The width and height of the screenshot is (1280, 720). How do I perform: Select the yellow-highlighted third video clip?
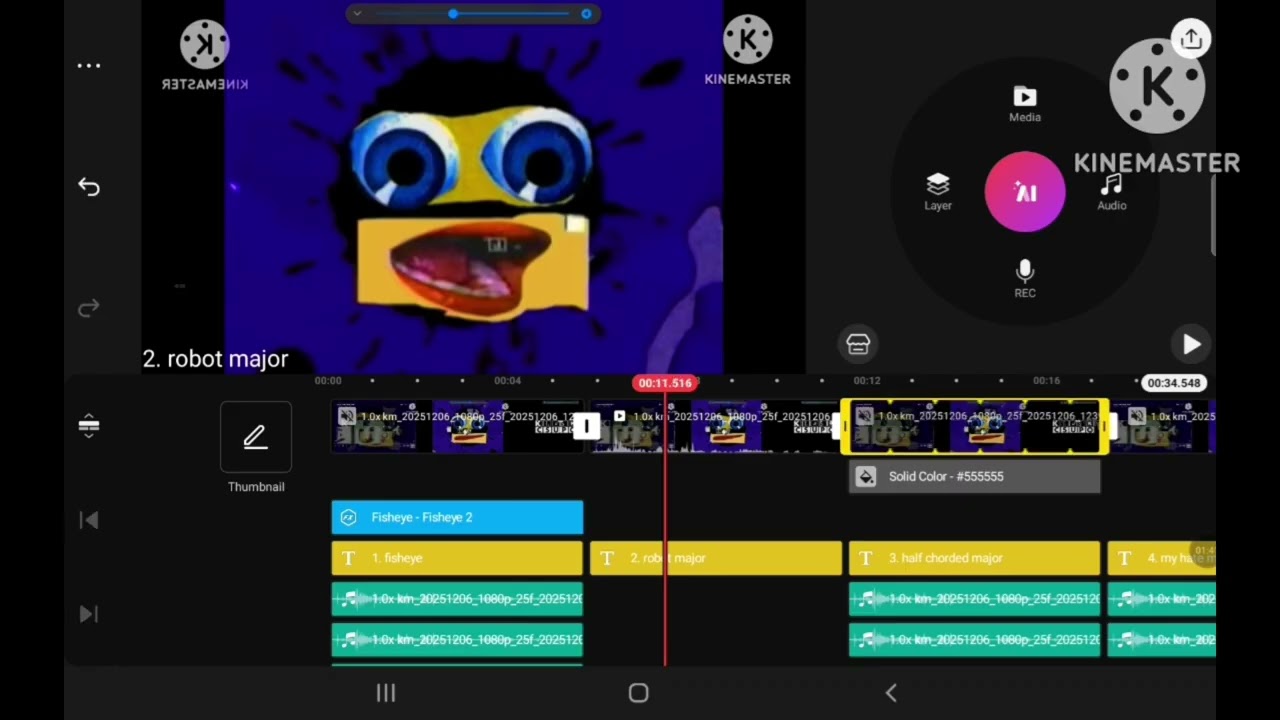[x=975, y=428]
